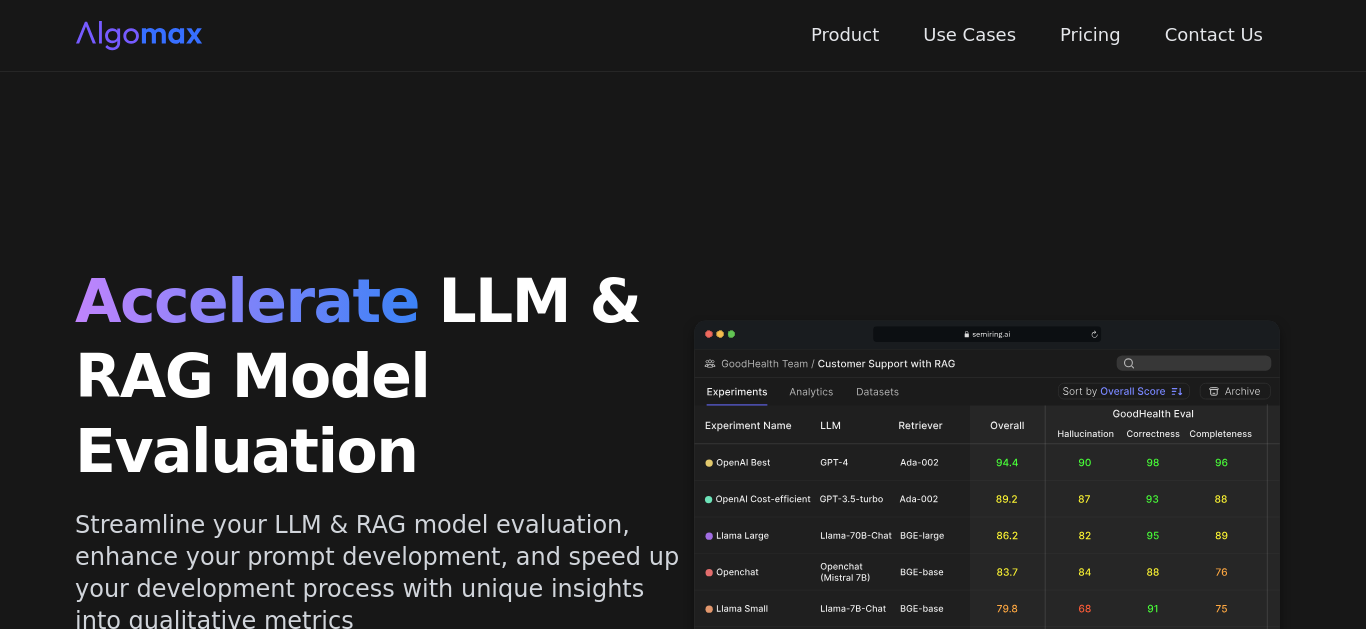Click the 83.7 overall score
This screenshot has height=629, width=1366.
tap(1007, 572)
